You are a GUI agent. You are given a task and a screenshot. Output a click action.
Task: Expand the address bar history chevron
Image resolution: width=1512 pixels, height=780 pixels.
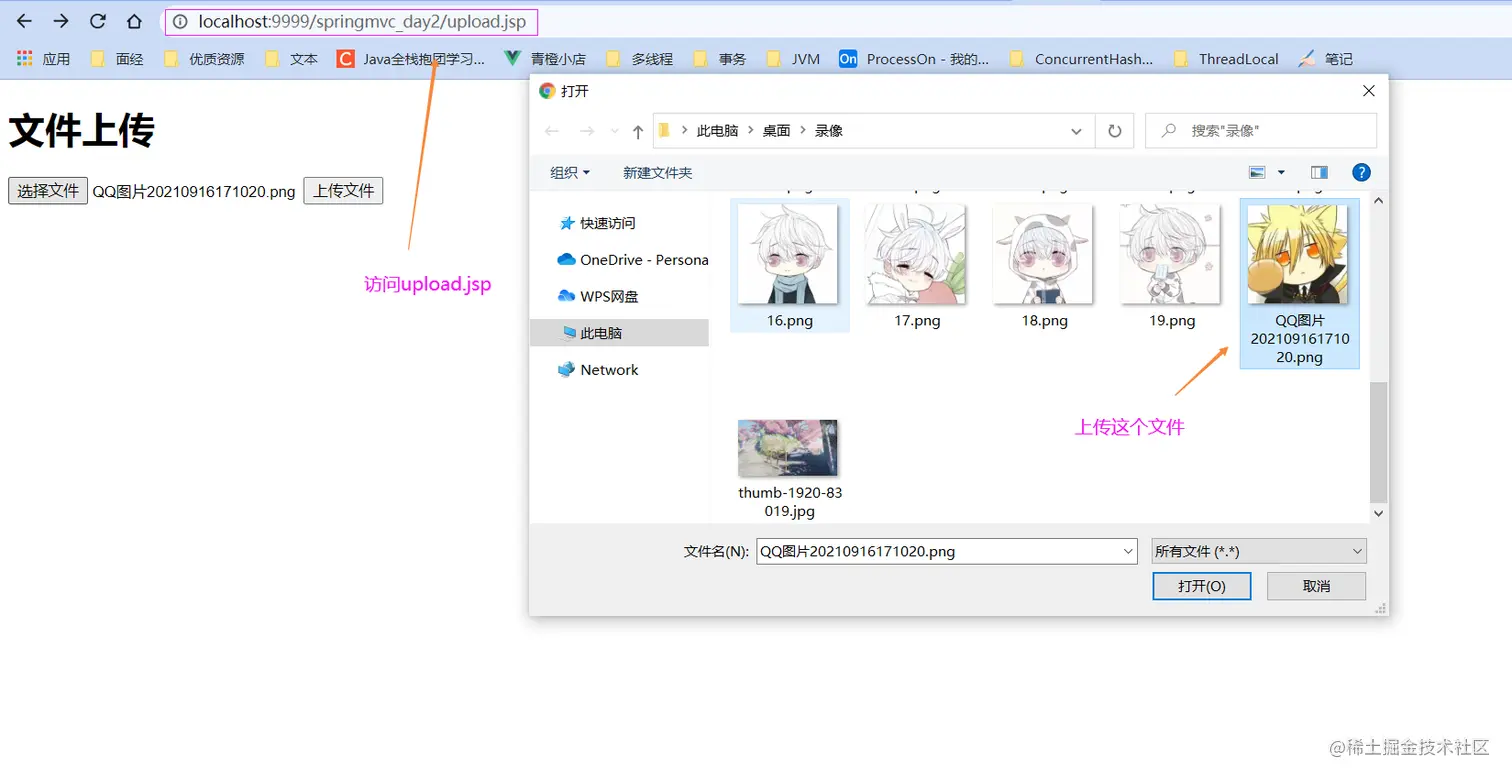click(1076, 130)
